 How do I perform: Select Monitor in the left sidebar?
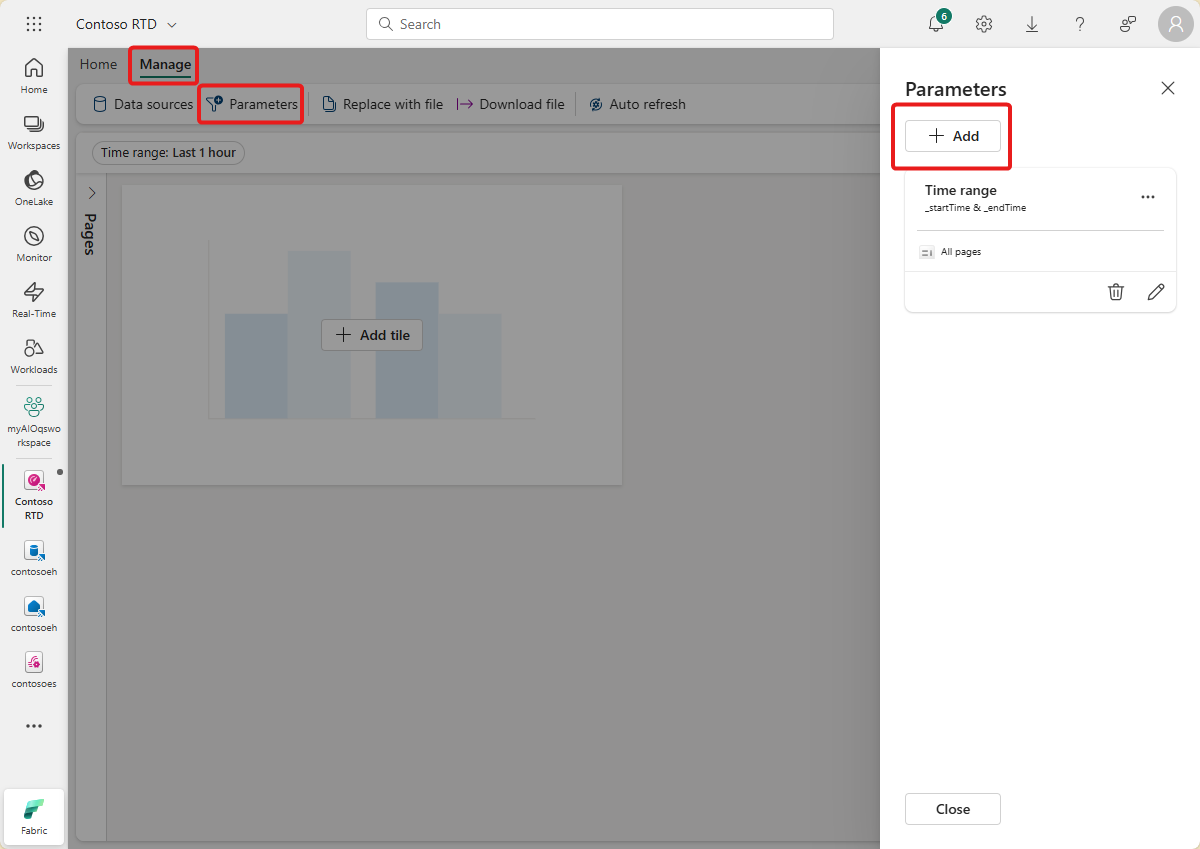pos(33,241)
